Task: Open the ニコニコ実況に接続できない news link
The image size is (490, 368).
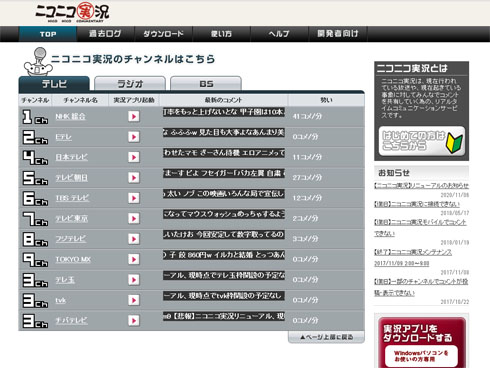Action: coord(417,204)
